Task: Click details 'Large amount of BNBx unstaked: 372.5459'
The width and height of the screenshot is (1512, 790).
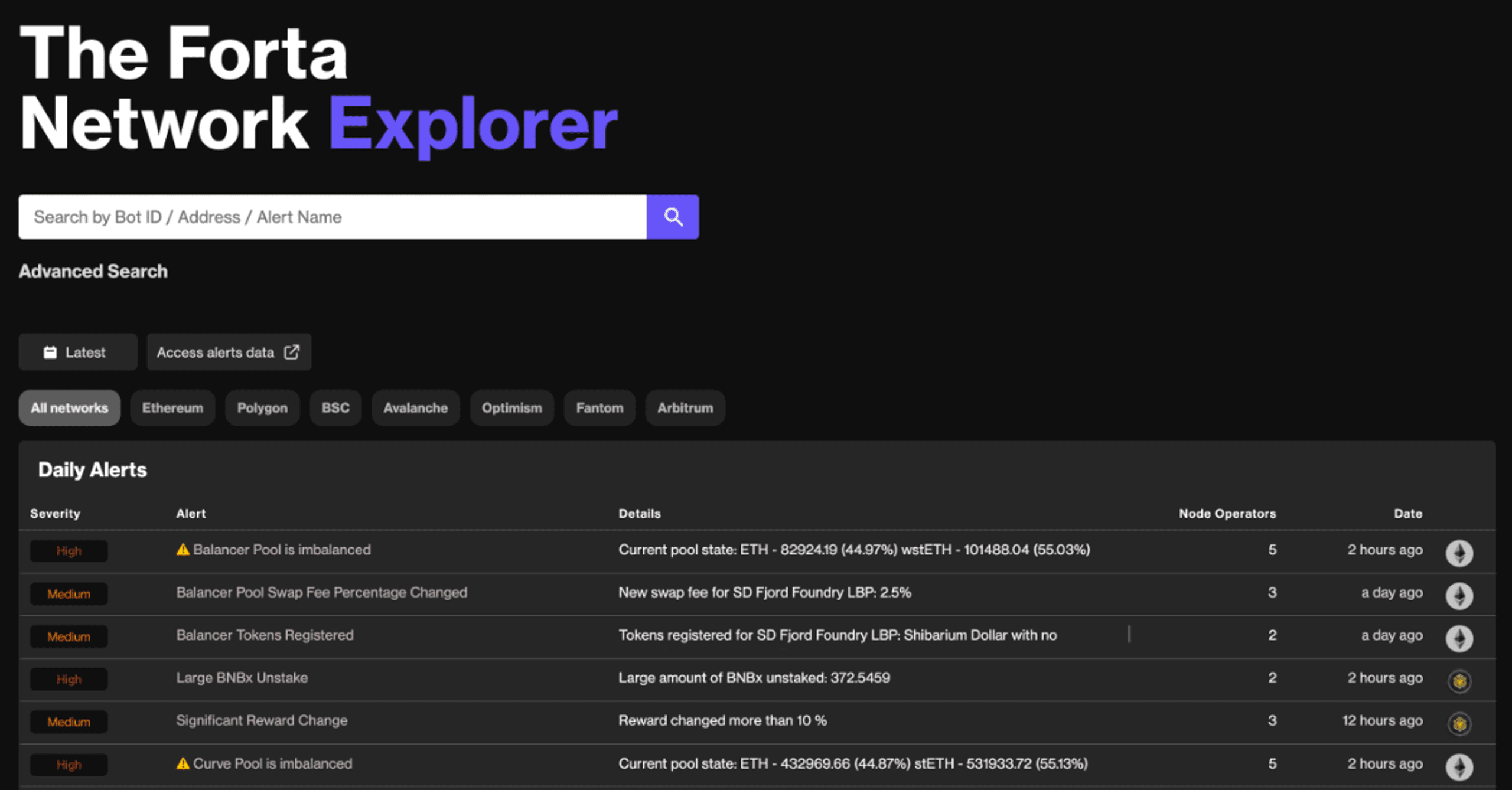Action: pos(754,677)
